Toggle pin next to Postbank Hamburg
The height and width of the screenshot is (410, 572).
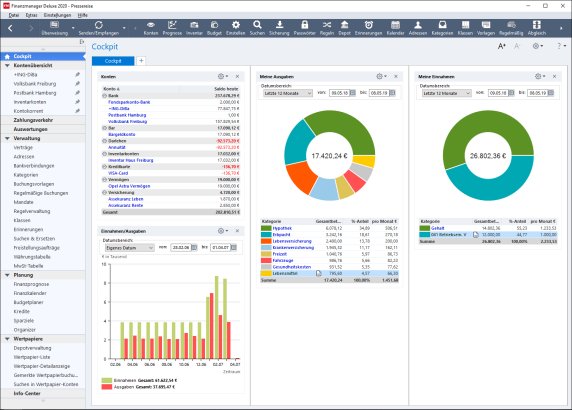(x=77, y=93)
